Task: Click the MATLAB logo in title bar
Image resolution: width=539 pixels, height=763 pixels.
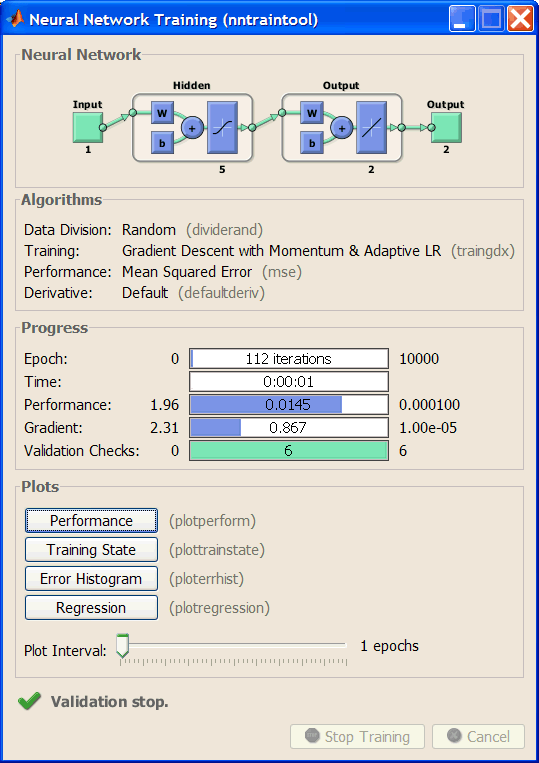Action: tap(15, 19)
